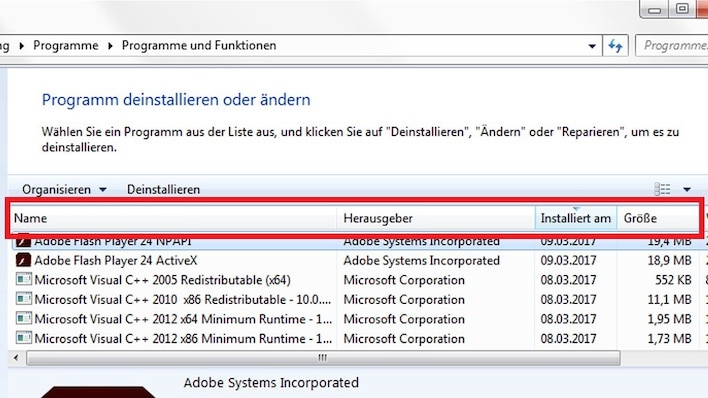Click the 1,73 MB size value
The image size is (708, 398).
(x=670, y=338)
